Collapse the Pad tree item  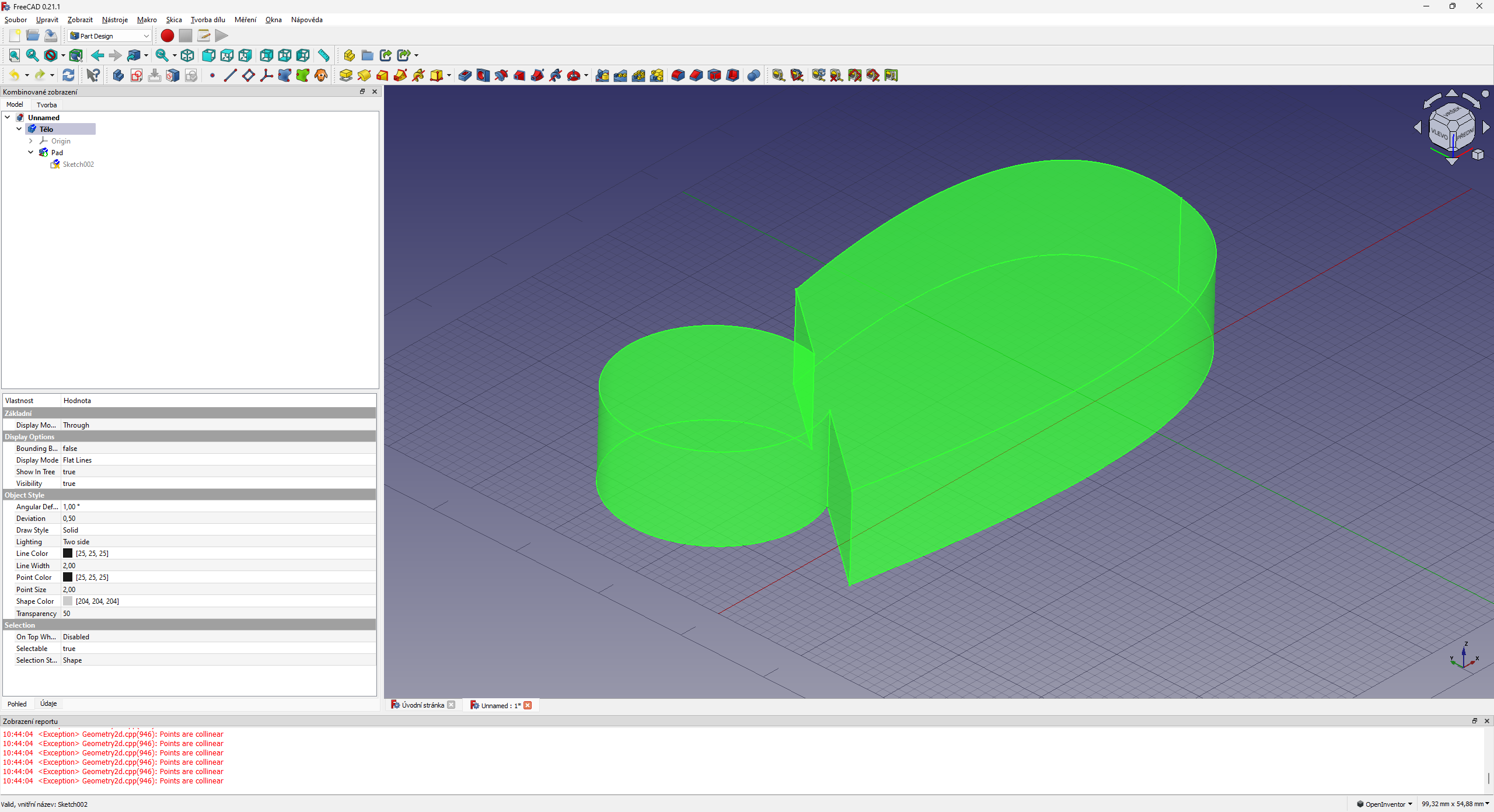pyautogui.click(x=31, y=152)
